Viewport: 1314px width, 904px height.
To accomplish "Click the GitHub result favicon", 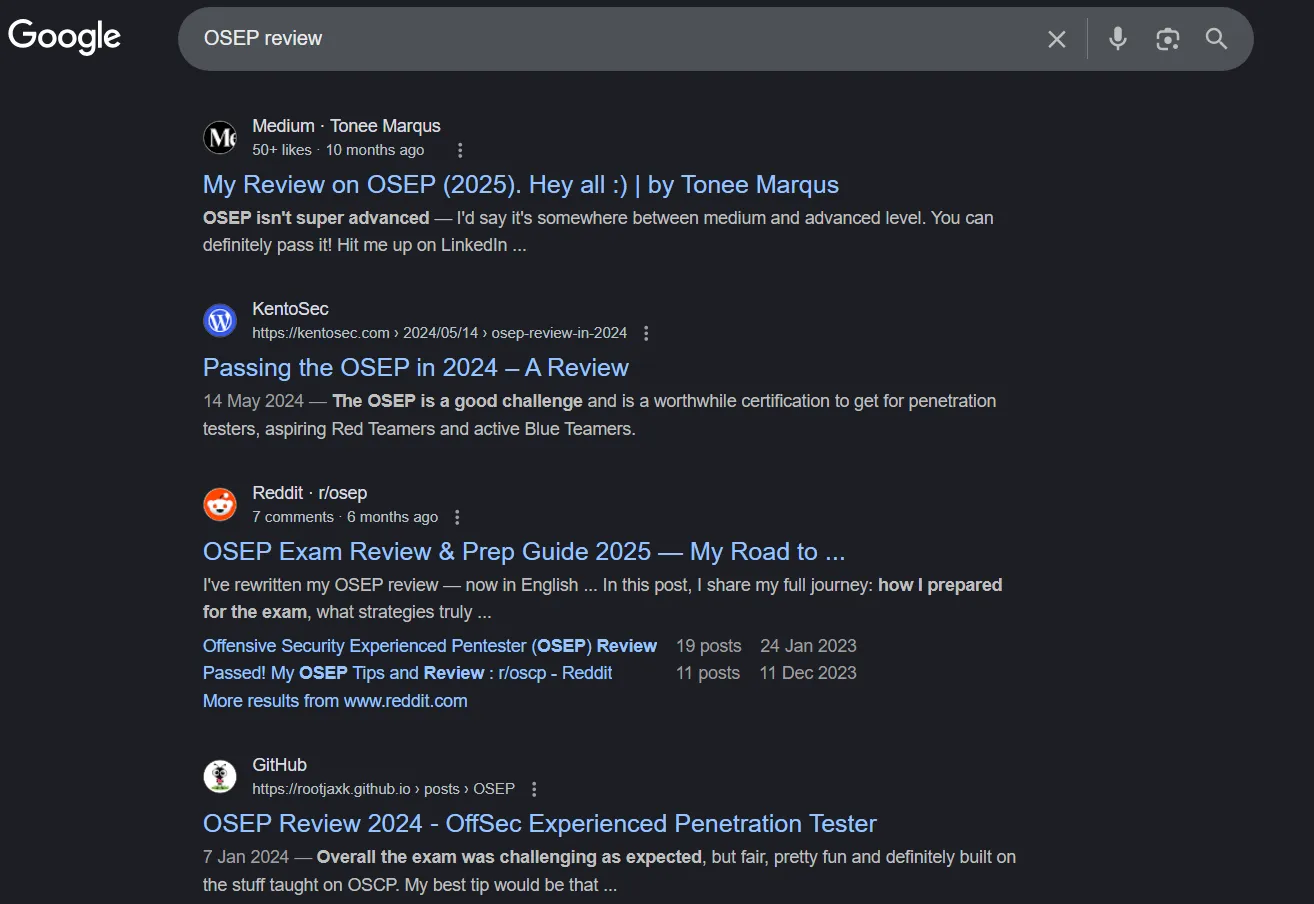I will [220, 776].
